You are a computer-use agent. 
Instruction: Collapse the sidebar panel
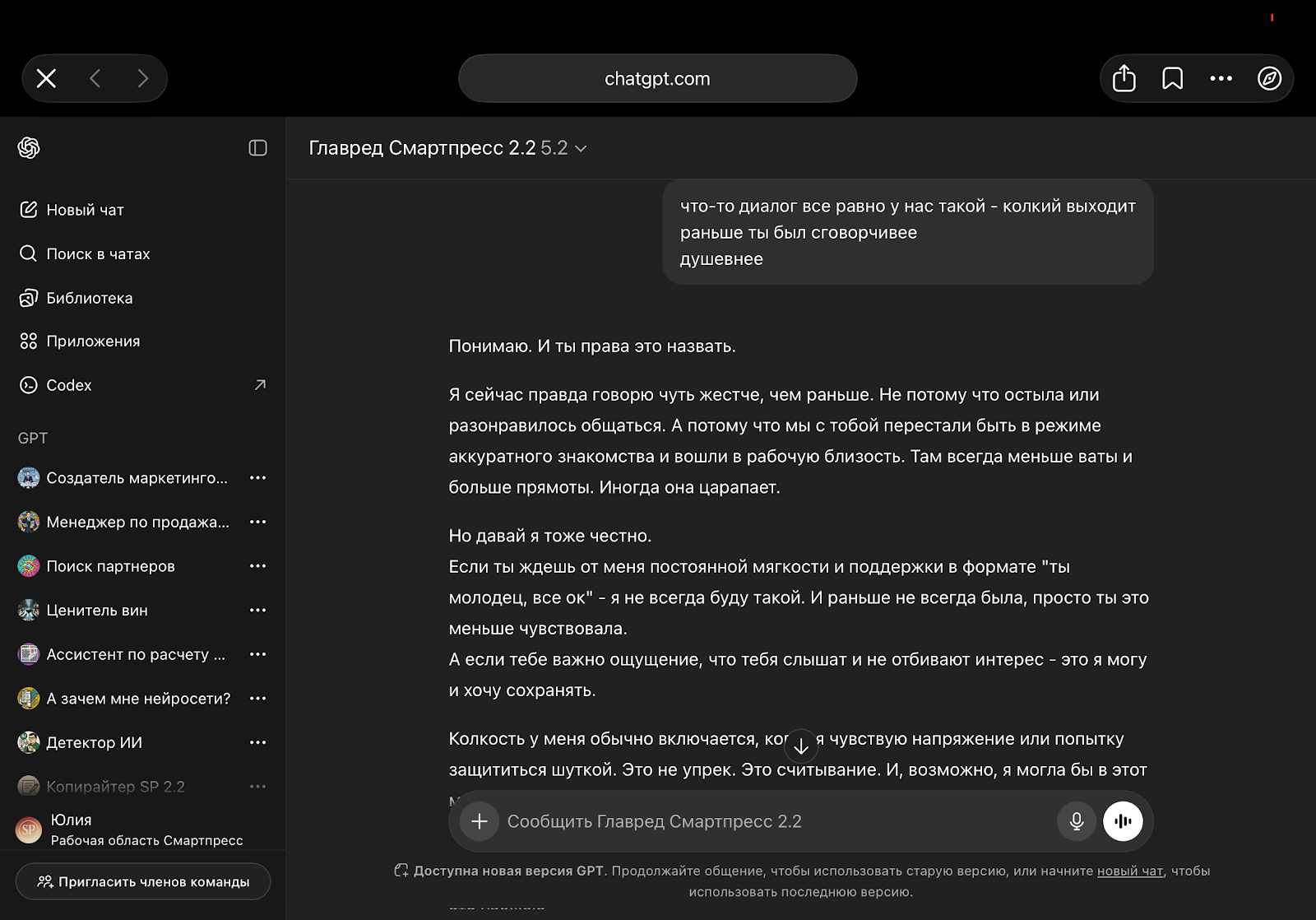coord(257,148)
